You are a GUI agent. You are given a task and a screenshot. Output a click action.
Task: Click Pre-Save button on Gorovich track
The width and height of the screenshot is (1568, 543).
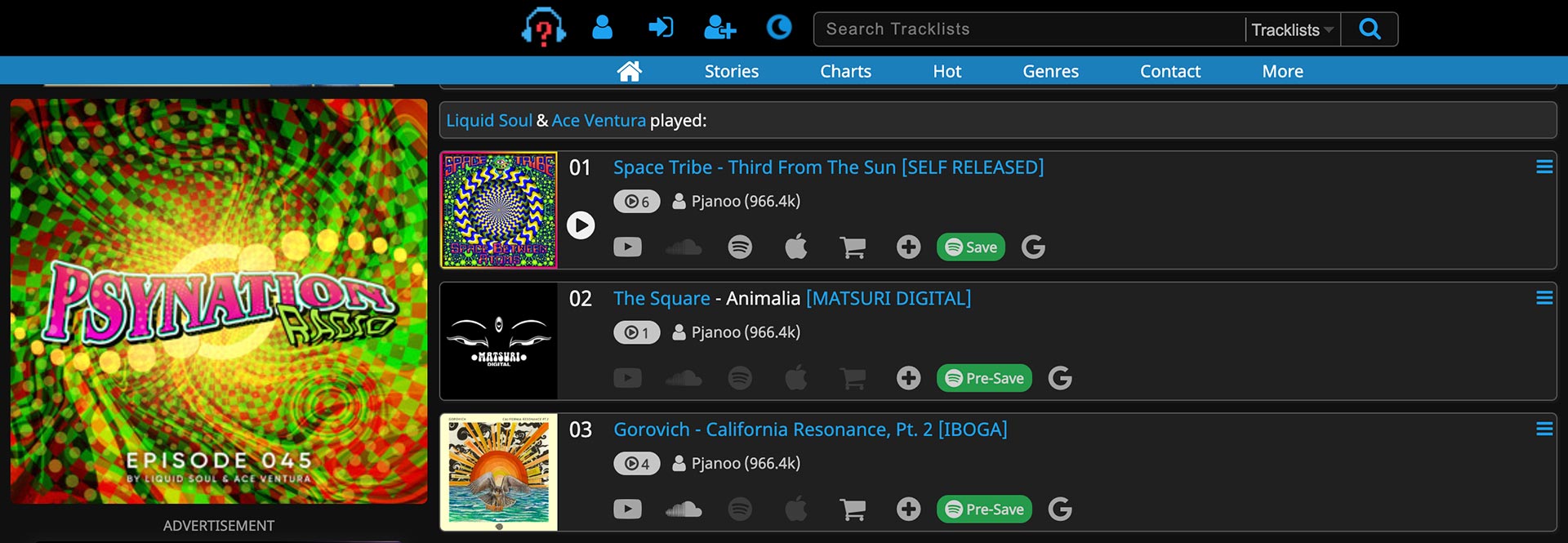[x=984, y=509]
